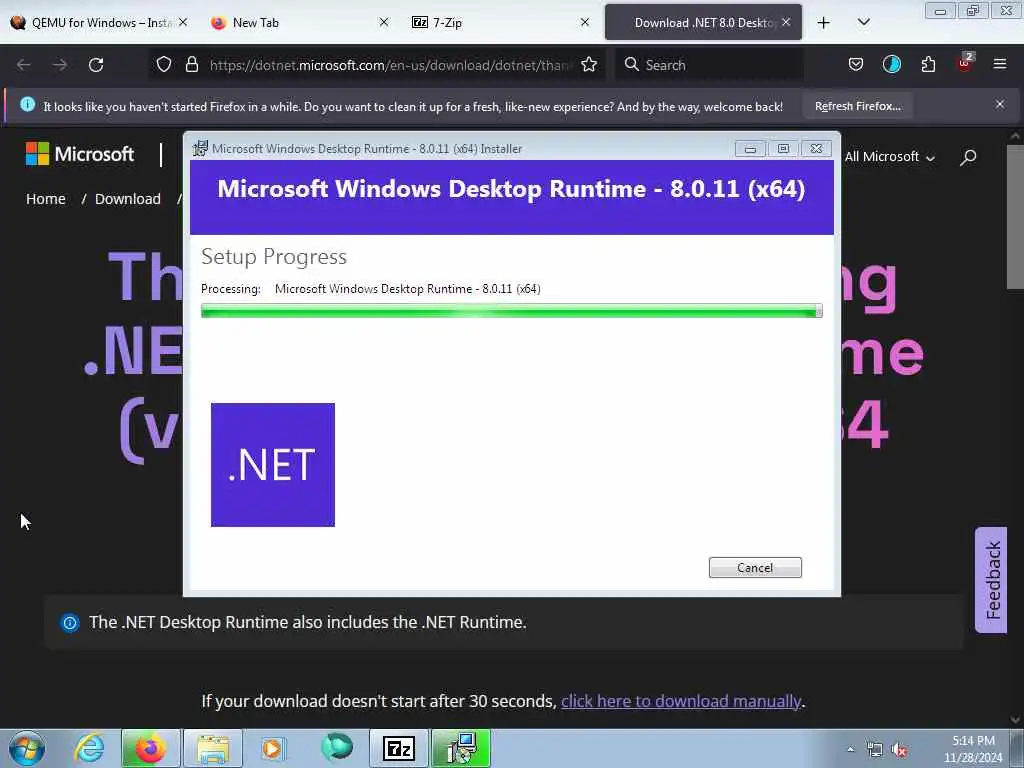1024x768 pixels.
Task: Go to Home breadcrumb link
Action: point(46,199)
